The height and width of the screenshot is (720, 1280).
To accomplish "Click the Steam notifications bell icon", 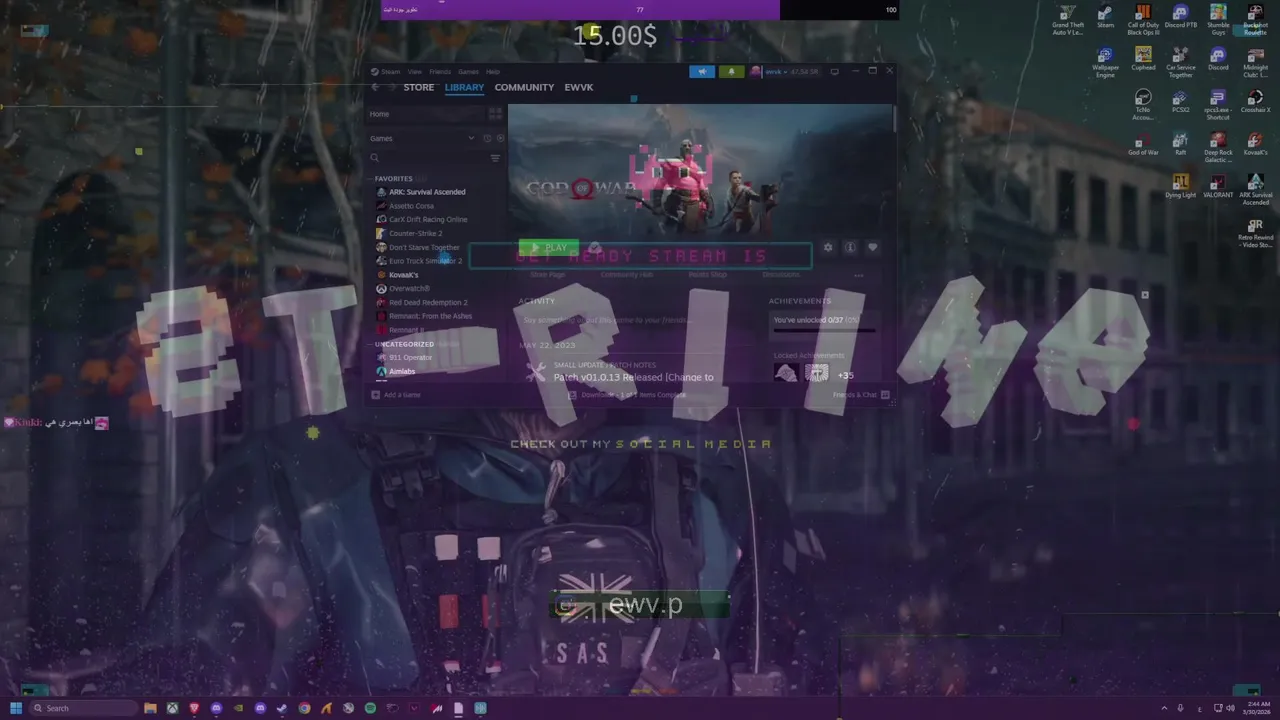I will click(731, 71).
